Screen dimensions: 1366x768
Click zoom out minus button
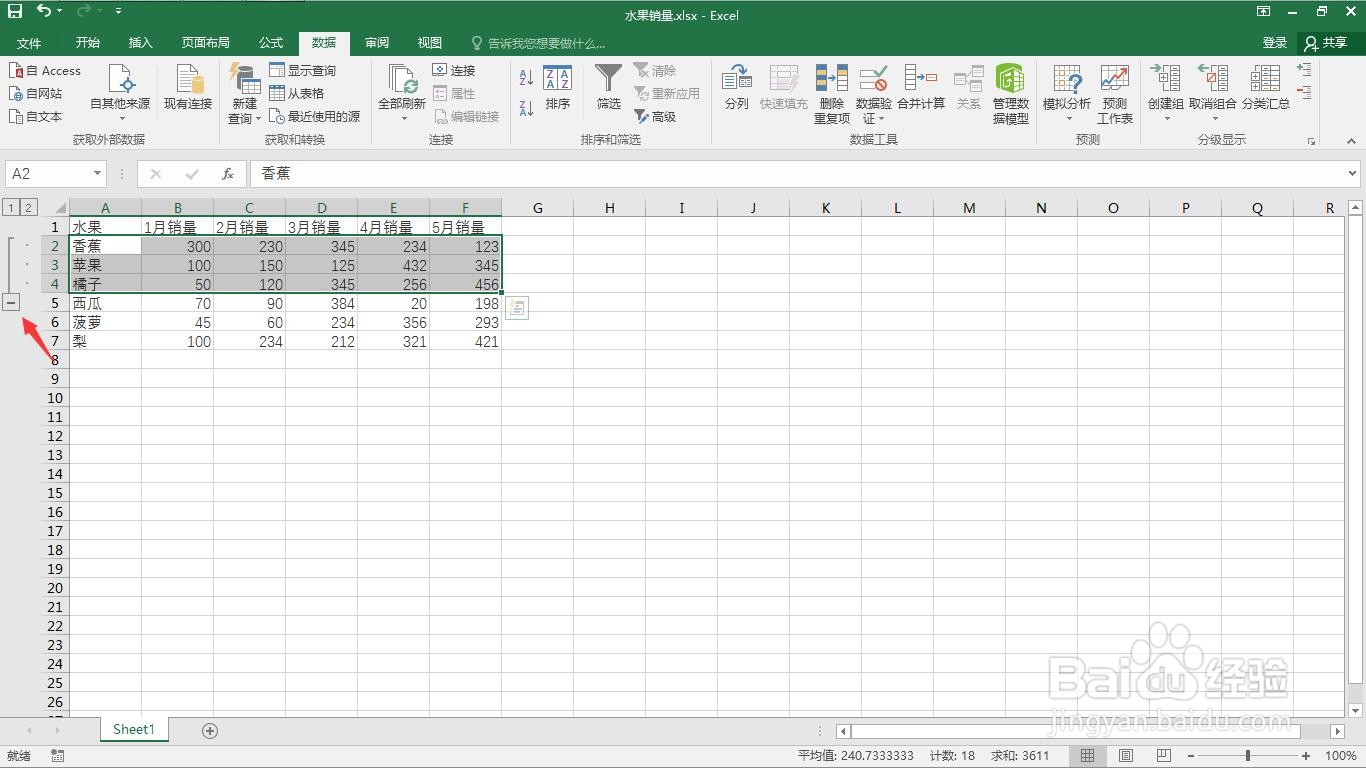1190,756
